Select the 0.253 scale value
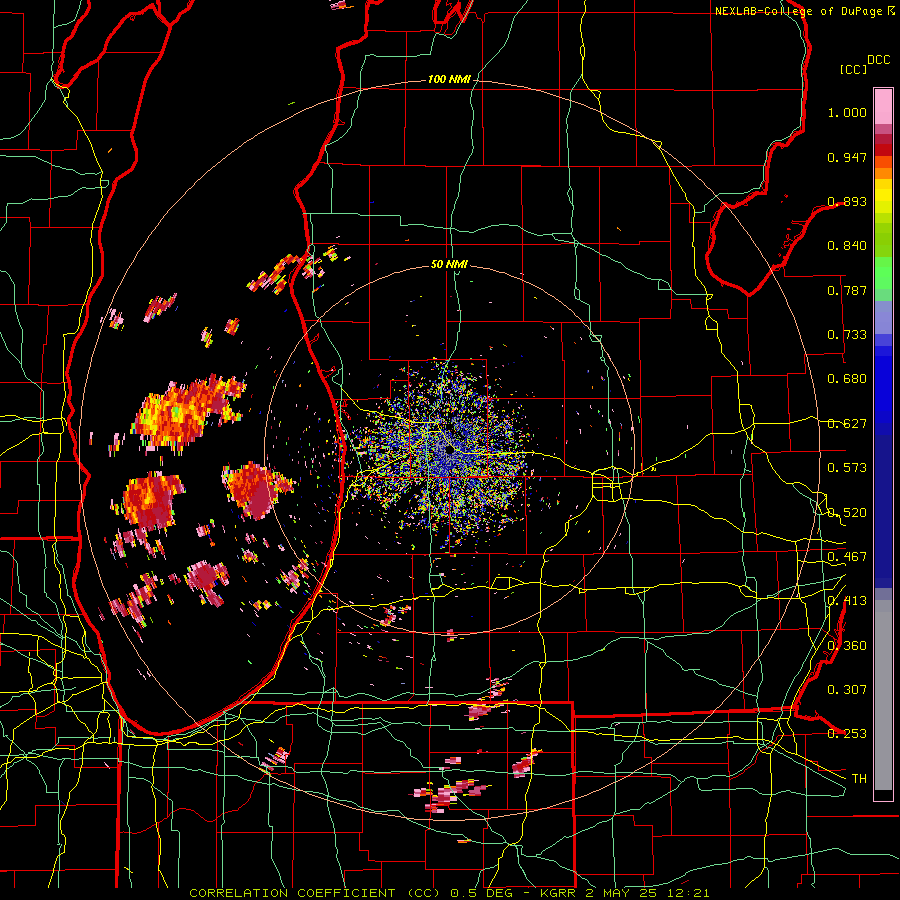This screenshot has height=900, width=900. click(847, 734)
